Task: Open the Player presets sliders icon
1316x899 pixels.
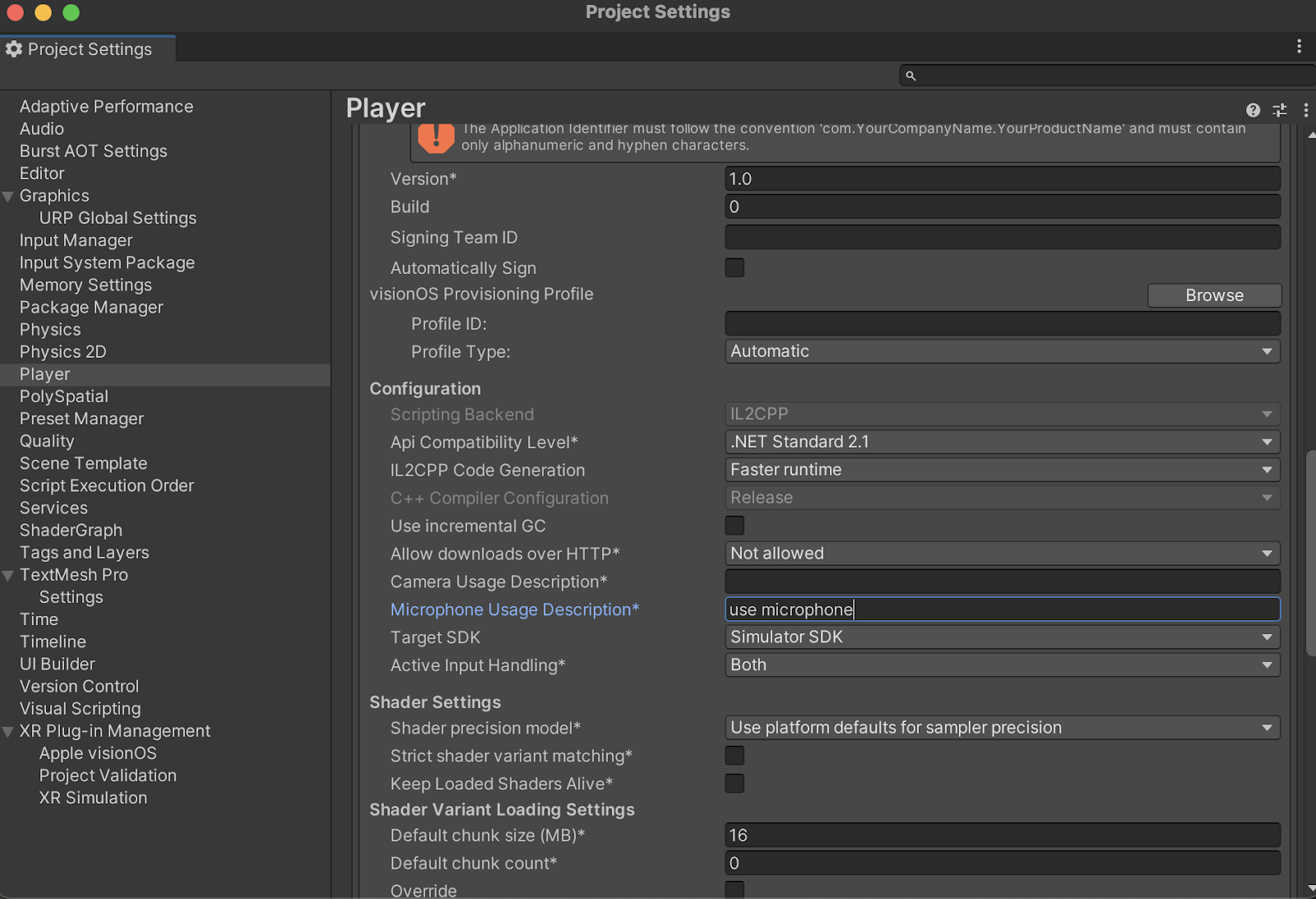Action: pyautogui.click(x=1280, y=109)
